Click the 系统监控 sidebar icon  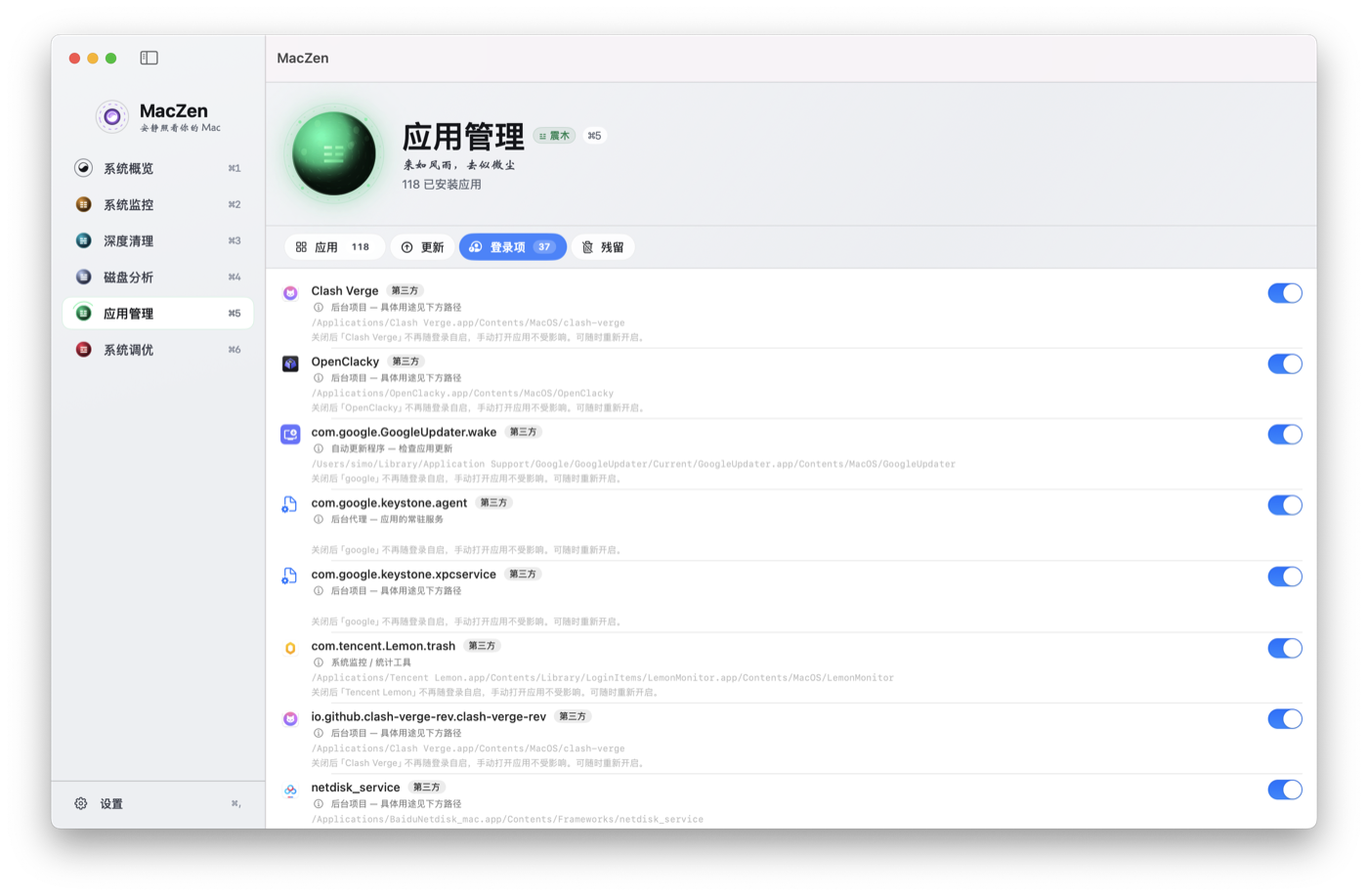84,204
